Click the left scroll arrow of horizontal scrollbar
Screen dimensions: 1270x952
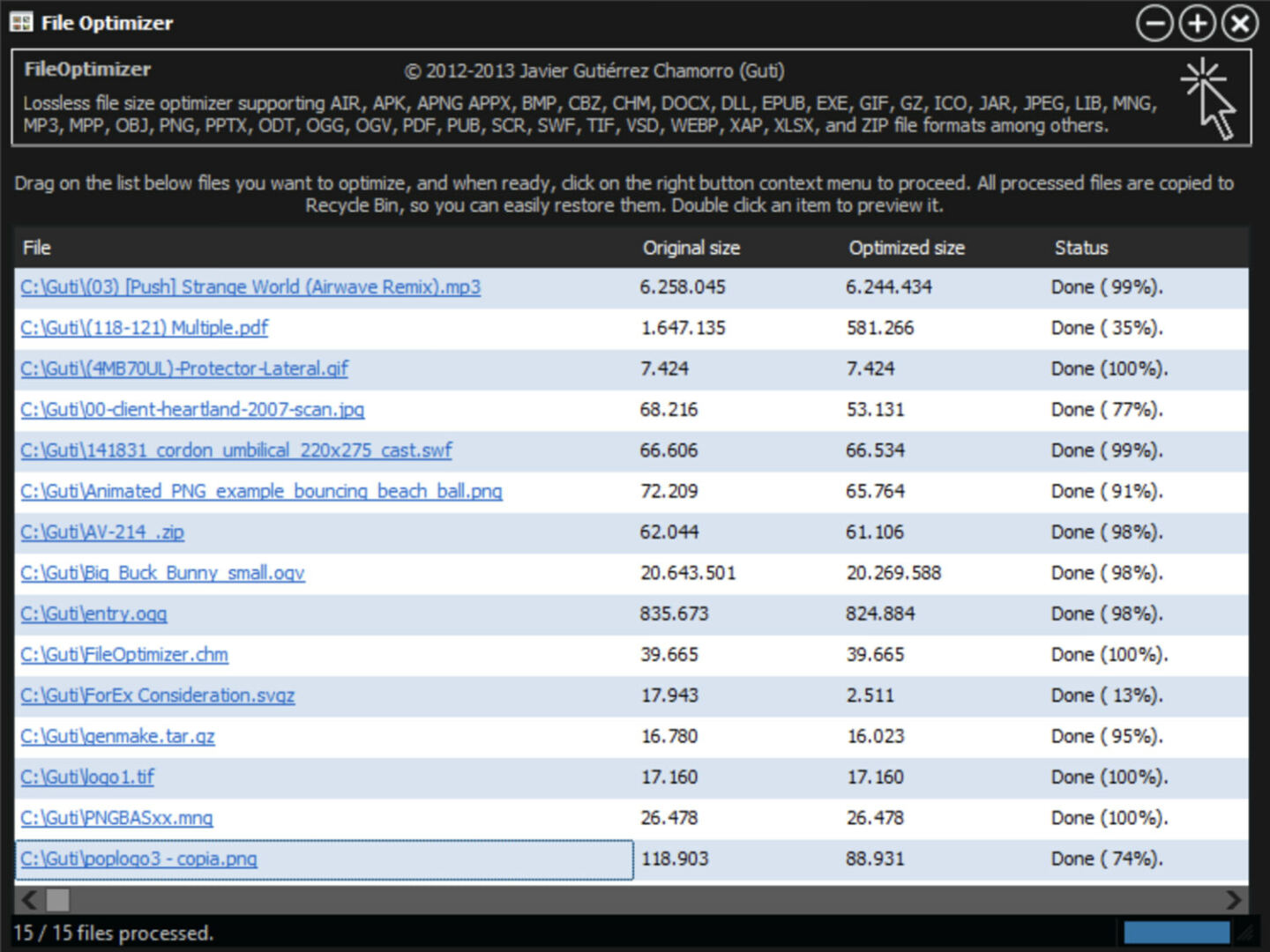[x=29, y=900]
